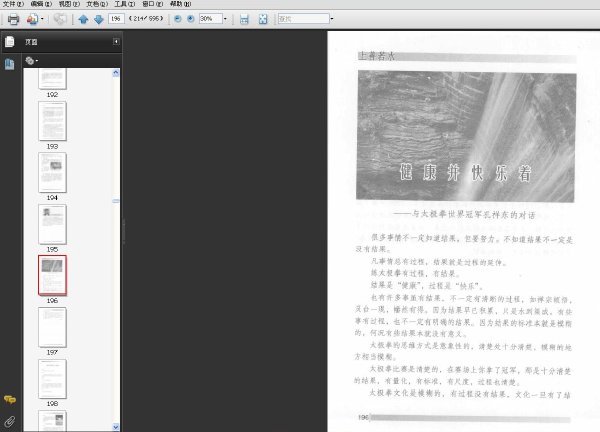Click the header text 上善若水
This screenshot has width=600, height=432.
click(x=376, y=56)
